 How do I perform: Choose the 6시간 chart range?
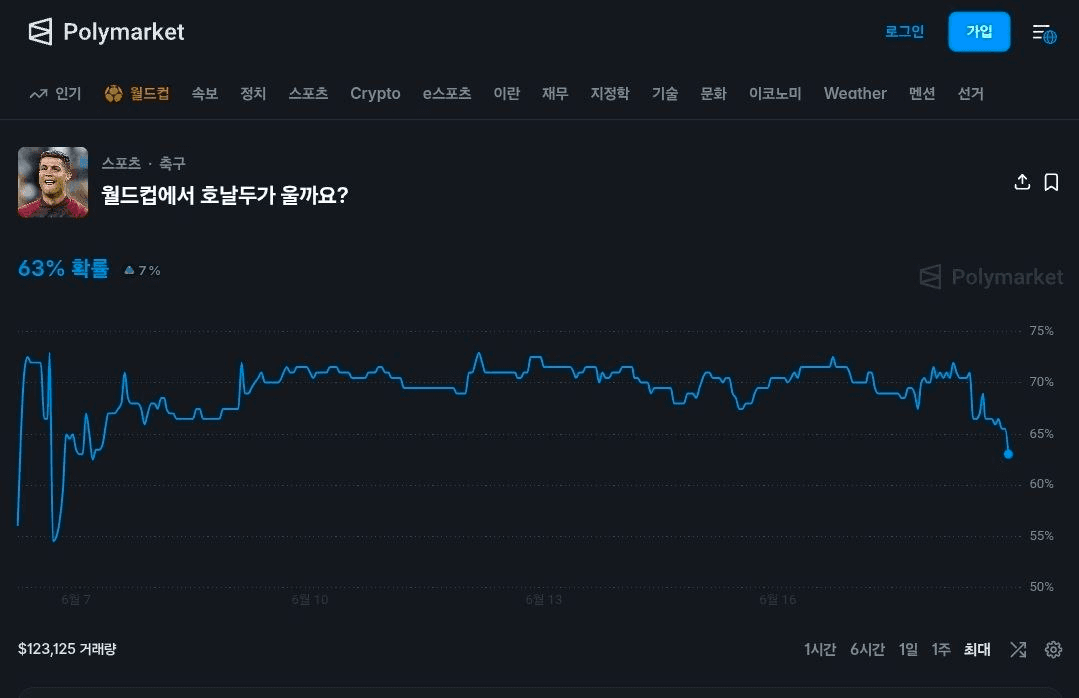[867, 649]
